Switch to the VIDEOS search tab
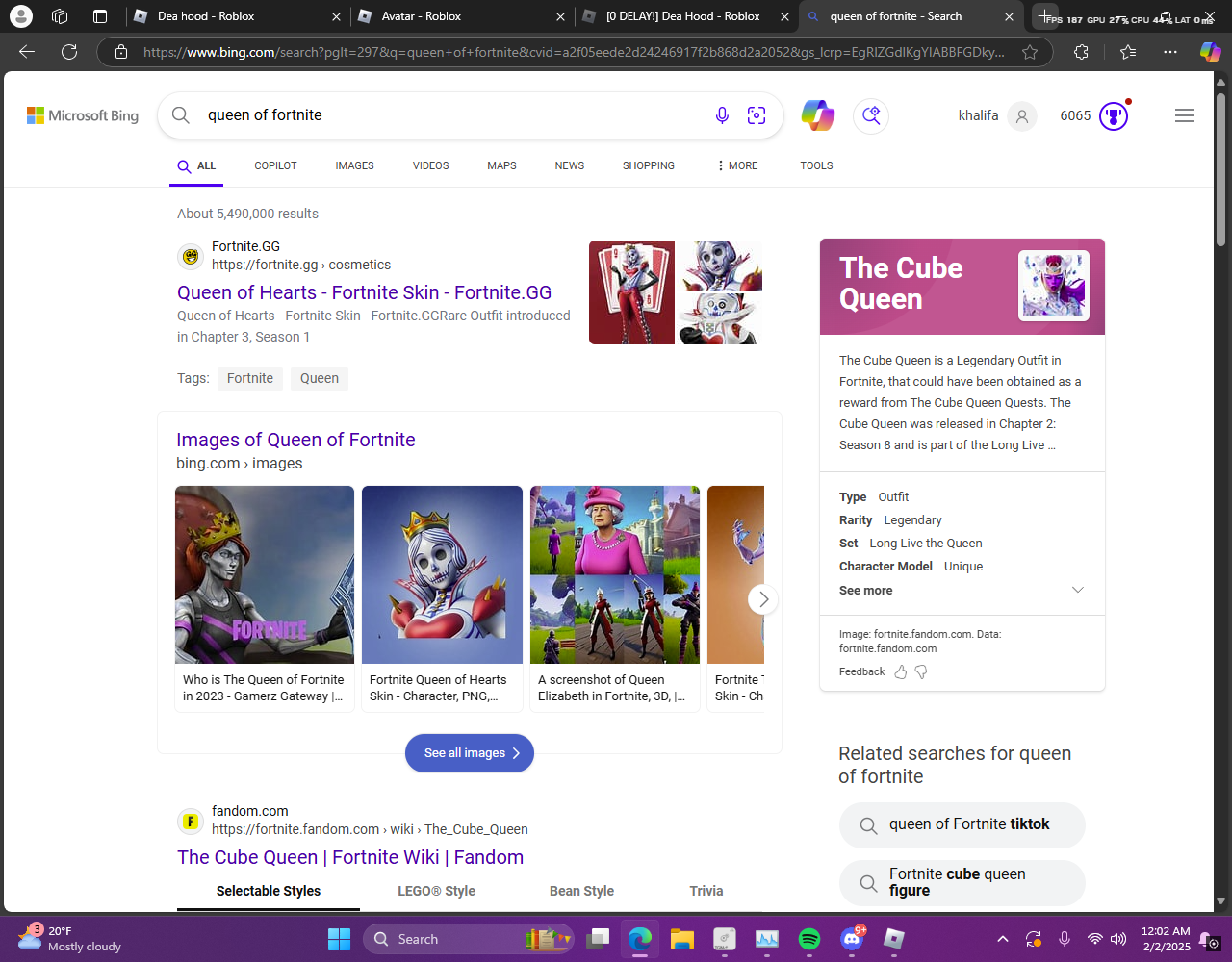 point(430,165)
